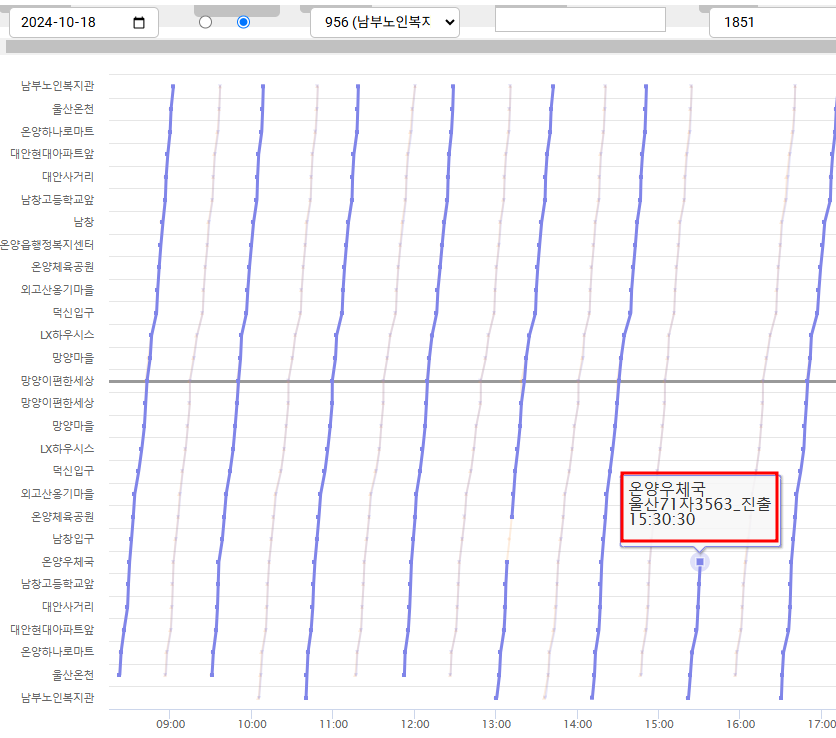Expand the 956 route dropdown
This screenshot has width=836, height=738.
pyautogui.click(x=385, y=23)
